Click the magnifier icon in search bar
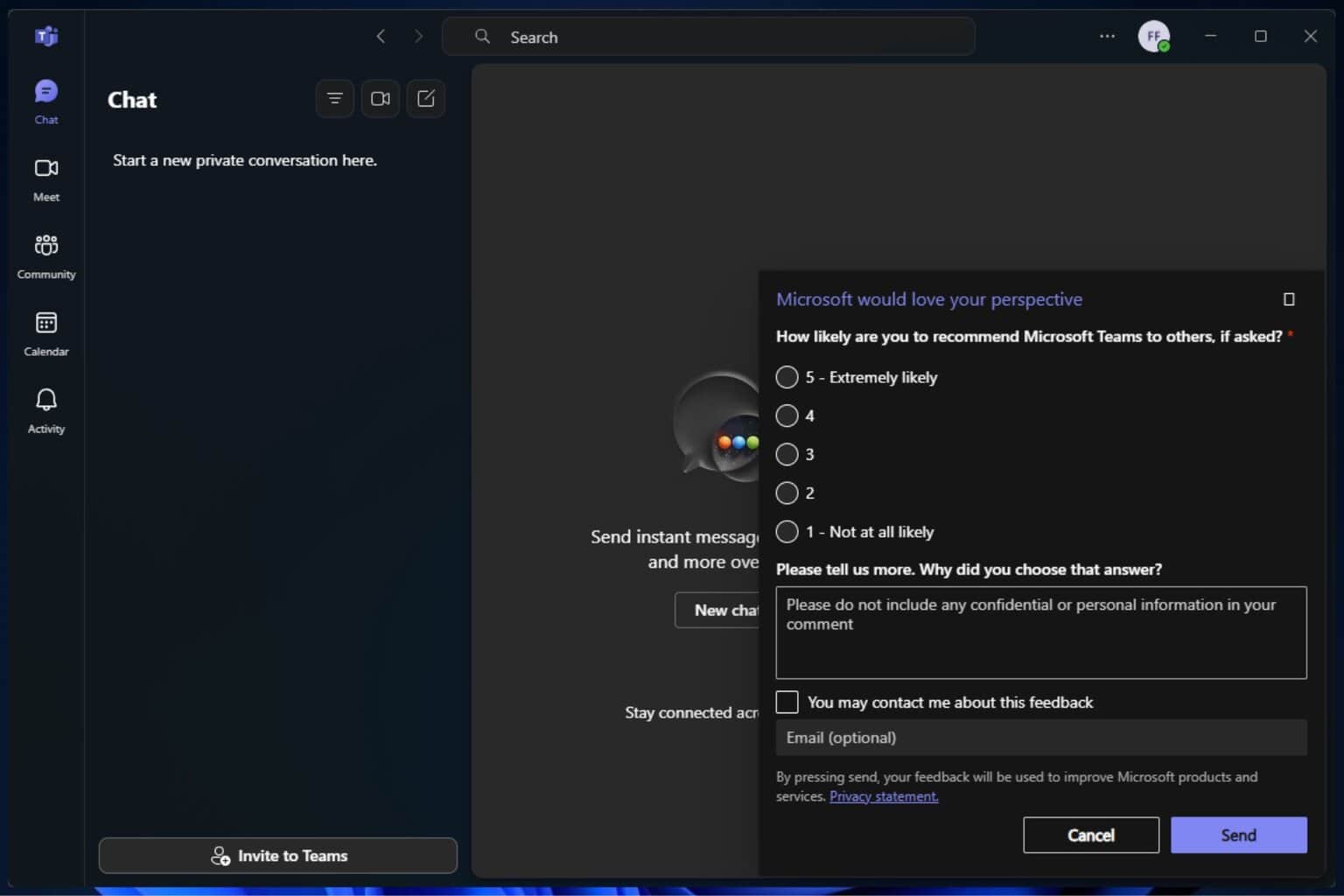This screenshot has height=896, width=1344. pyautogui.click(x=482, y=36)
